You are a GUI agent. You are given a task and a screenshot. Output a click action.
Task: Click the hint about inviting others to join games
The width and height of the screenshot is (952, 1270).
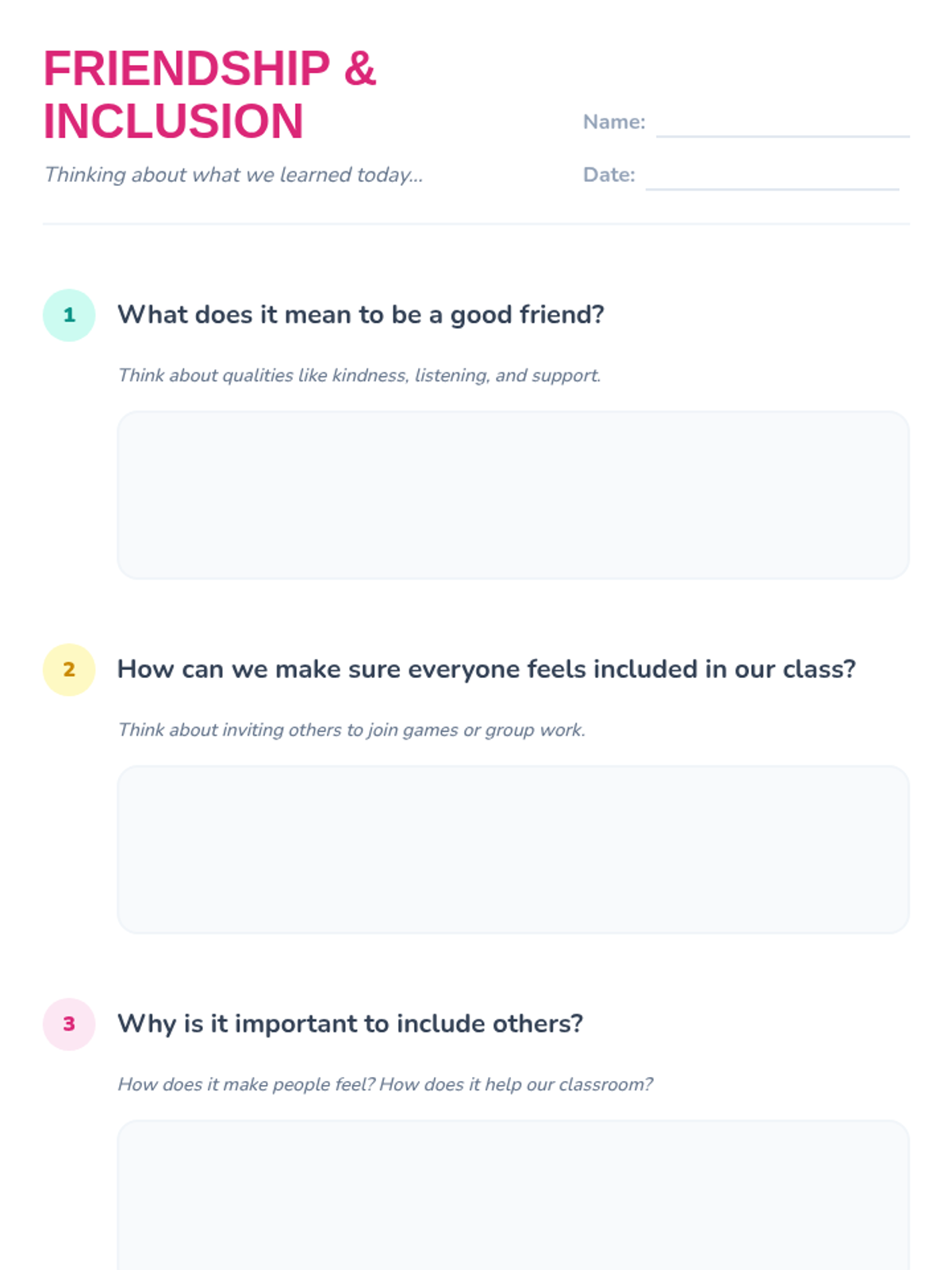coord(351,729)
